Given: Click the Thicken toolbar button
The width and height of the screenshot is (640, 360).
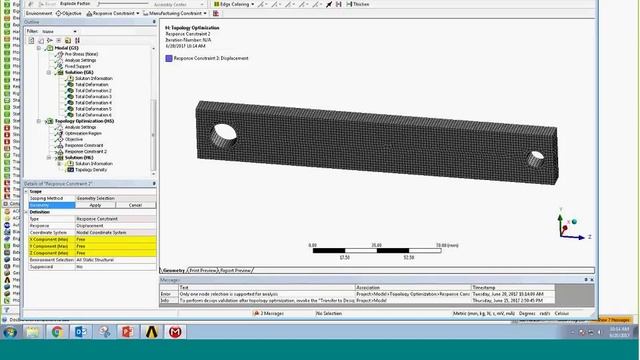Looking at the screenshot, I should (358, 4).
